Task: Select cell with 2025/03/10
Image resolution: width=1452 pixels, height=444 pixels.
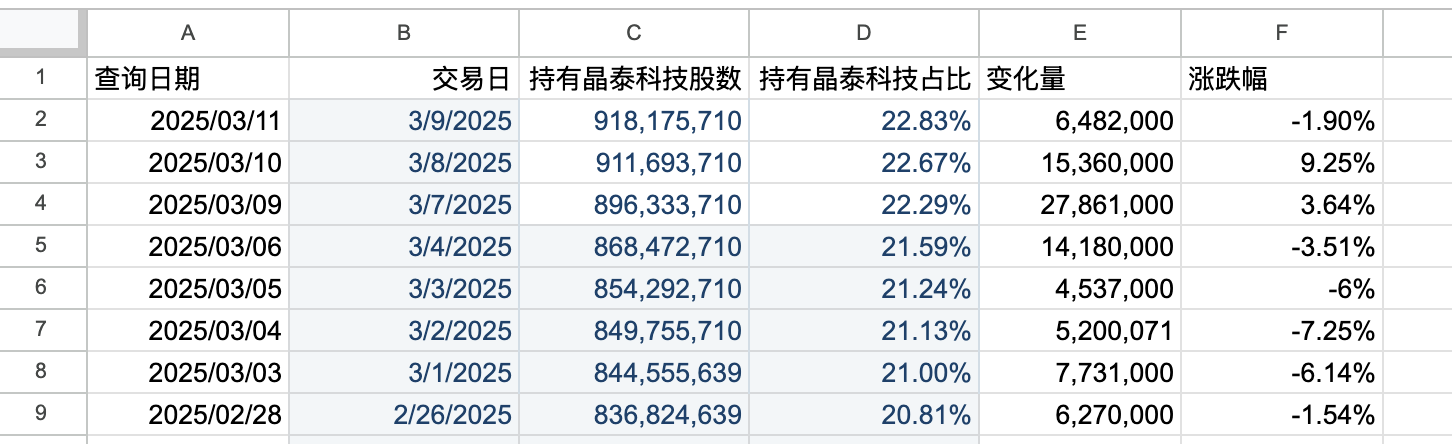Action: coord(189,162)
